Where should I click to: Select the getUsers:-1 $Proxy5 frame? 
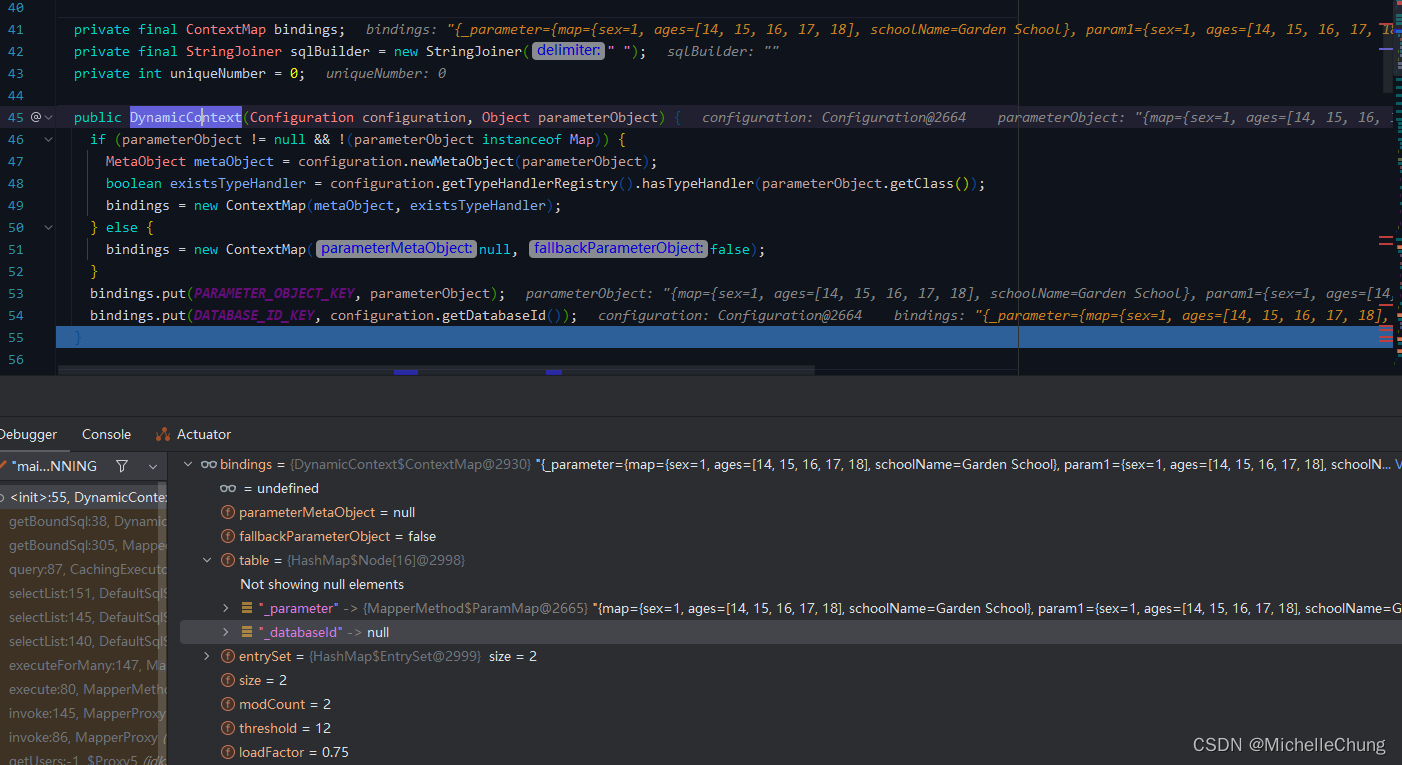click(83, 758)
